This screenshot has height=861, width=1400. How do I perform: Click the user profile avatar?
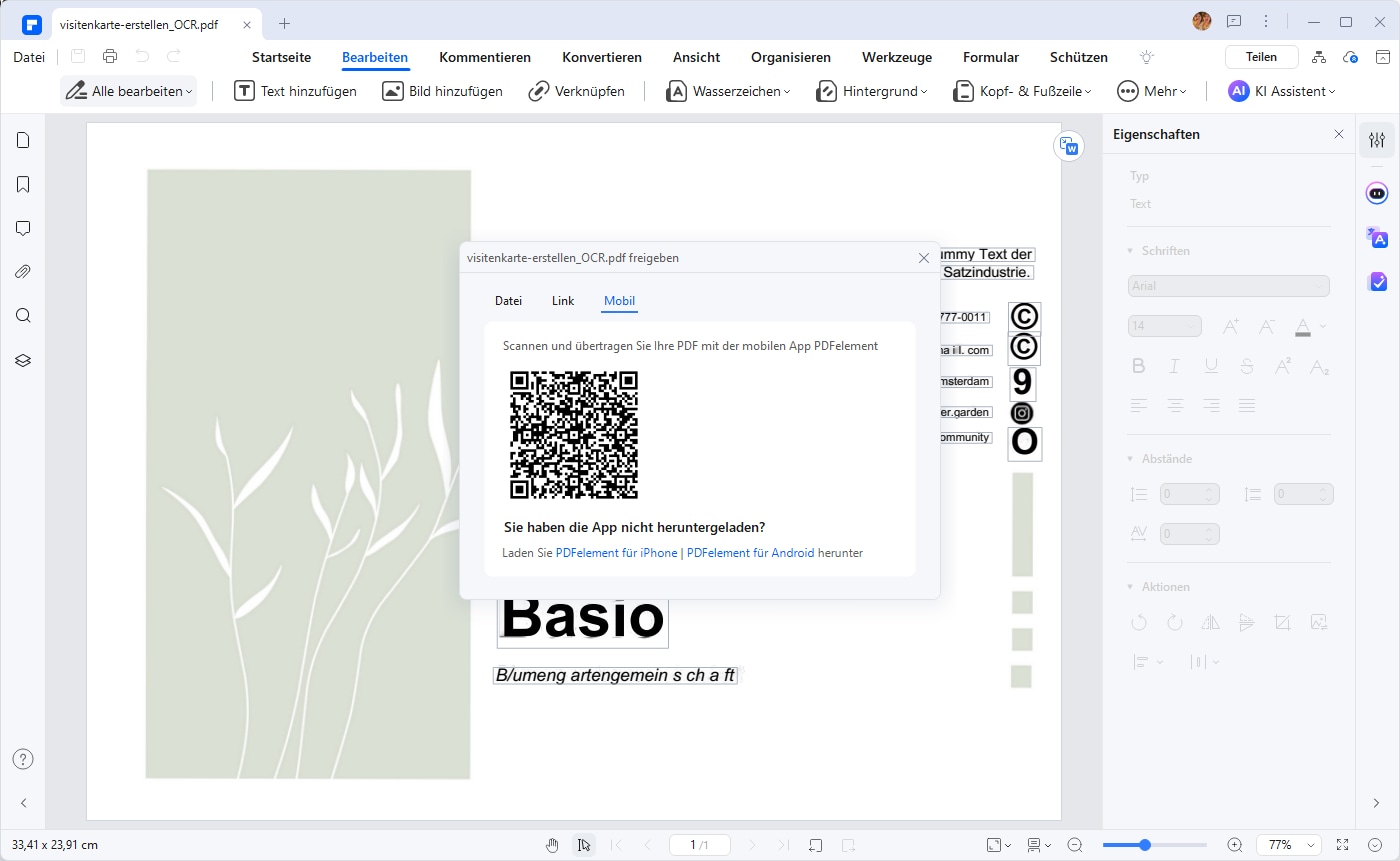[x=1202, y=21]
